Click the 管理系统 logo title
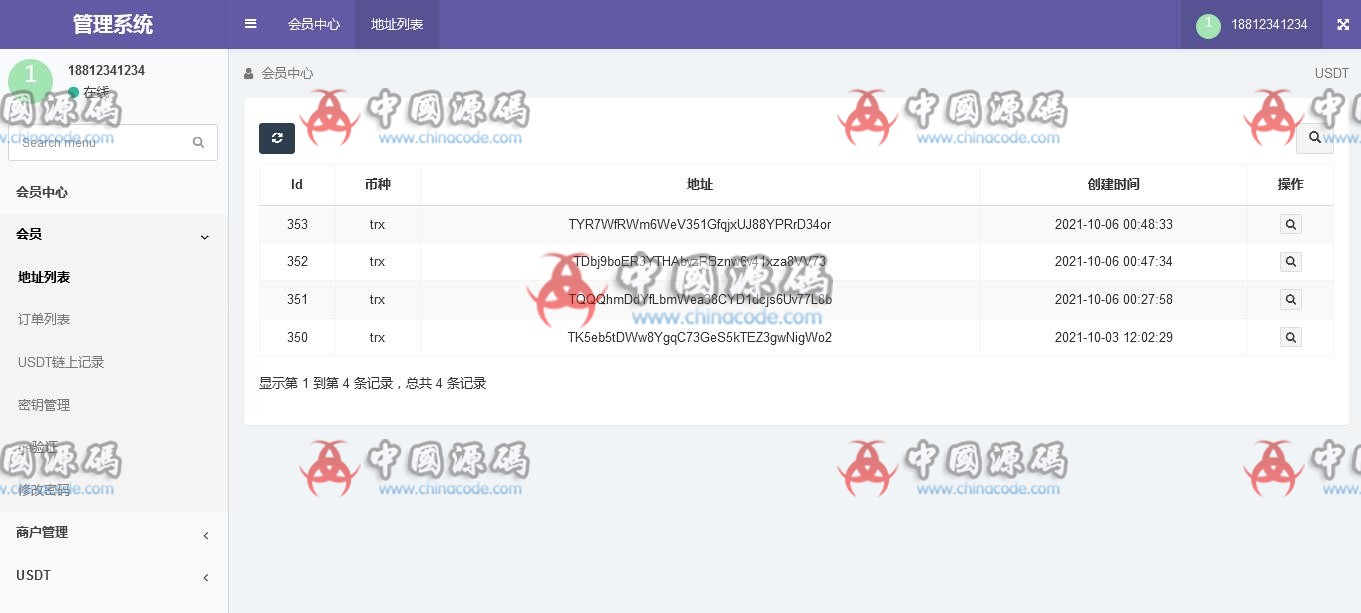 113,24
